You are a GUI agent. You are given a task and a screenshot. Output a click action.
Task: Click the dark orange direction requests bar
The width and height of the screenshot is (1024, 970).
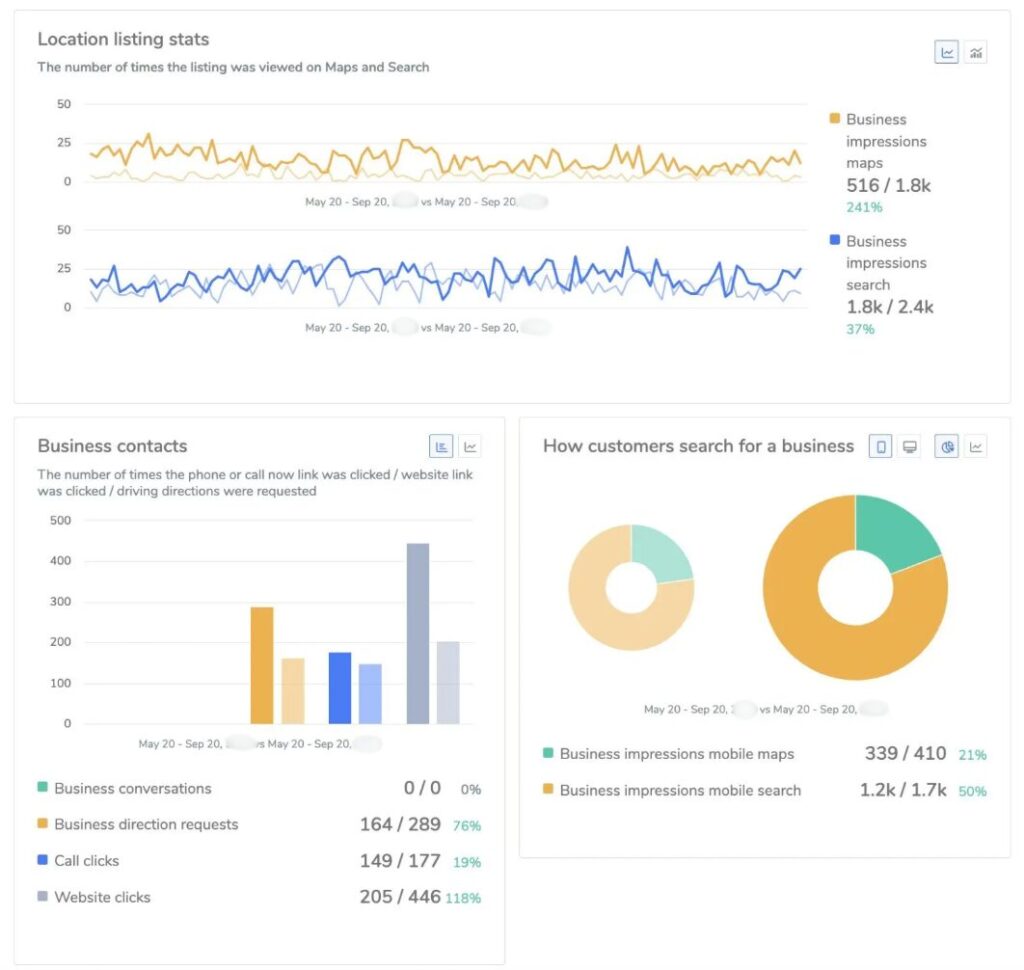pos(261,665)
